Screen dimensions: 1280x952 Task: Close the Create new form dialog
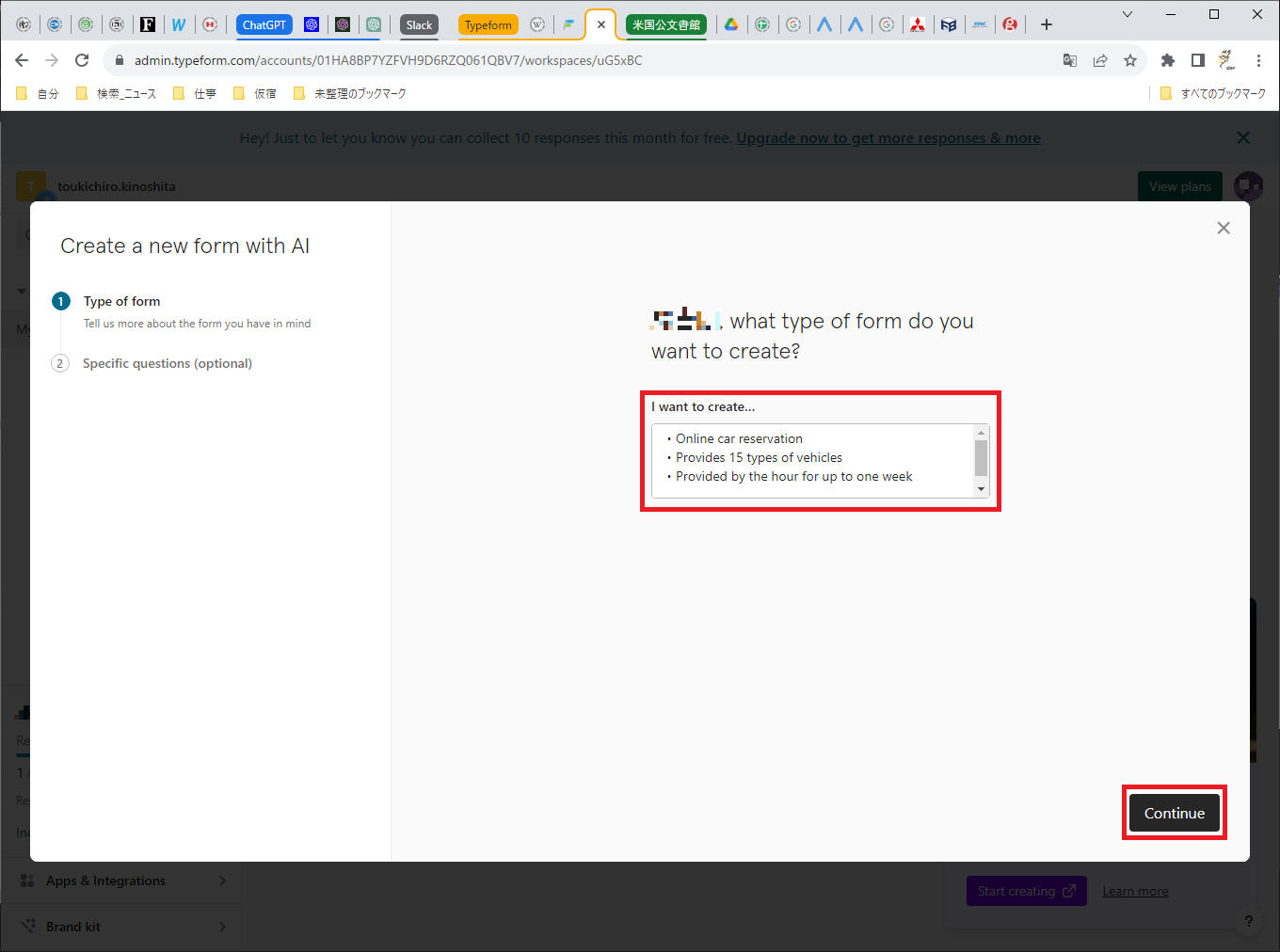(1223, 229)
